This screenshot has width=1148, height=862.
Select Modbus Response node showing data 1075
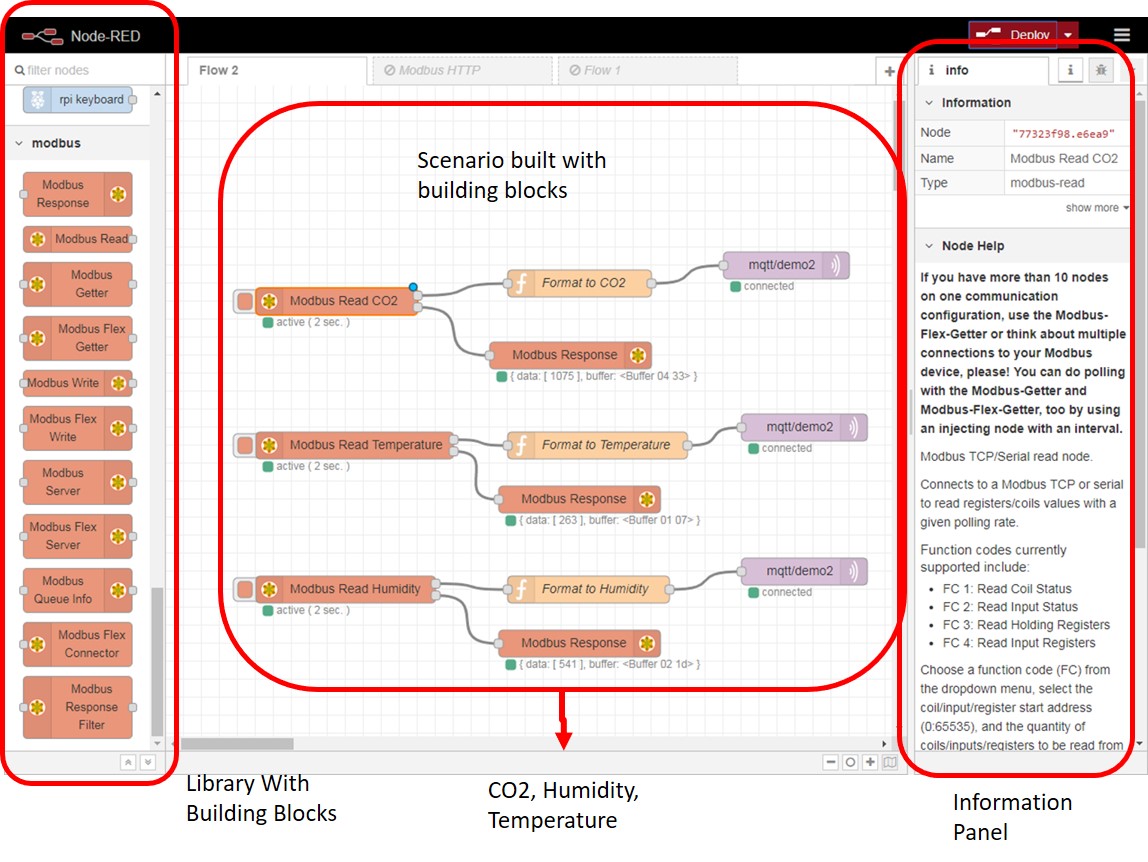point(570,355)
